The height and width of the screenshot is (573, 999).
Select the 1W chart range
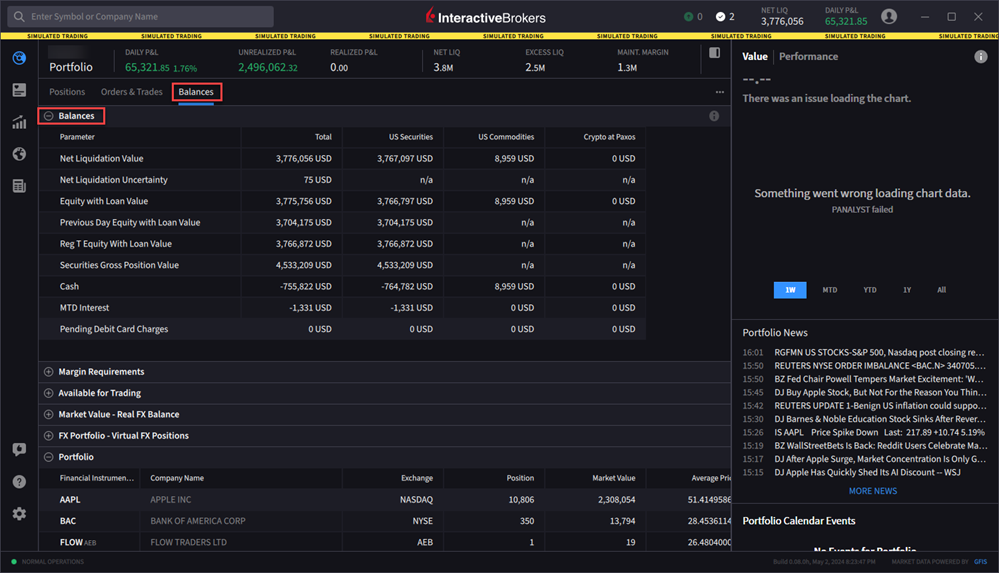(x=790, y=290)
